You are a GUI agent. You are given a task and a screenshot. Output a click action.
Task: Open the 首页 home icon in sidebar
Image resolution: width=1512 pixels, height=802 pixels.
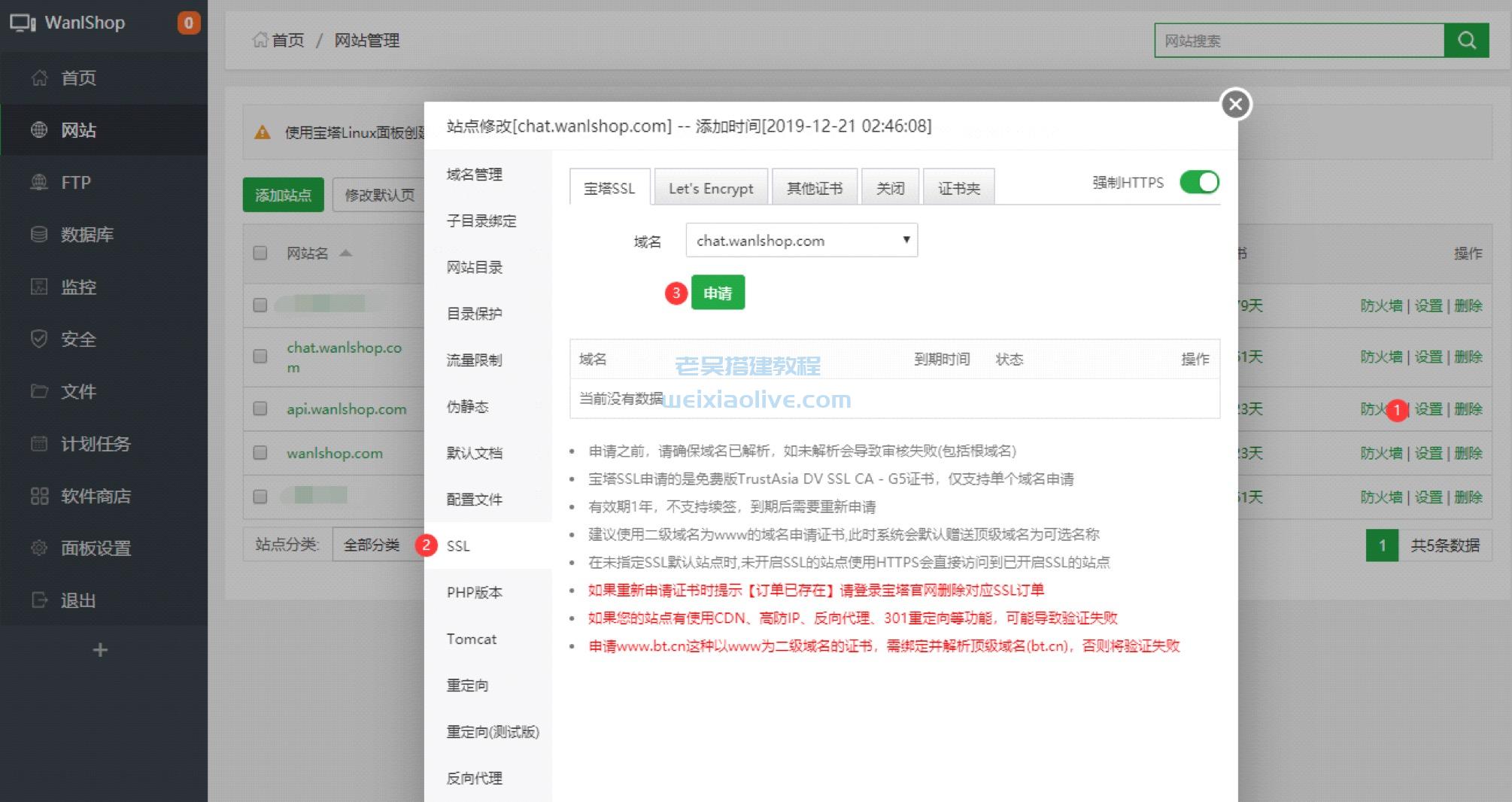coord(41,77)
